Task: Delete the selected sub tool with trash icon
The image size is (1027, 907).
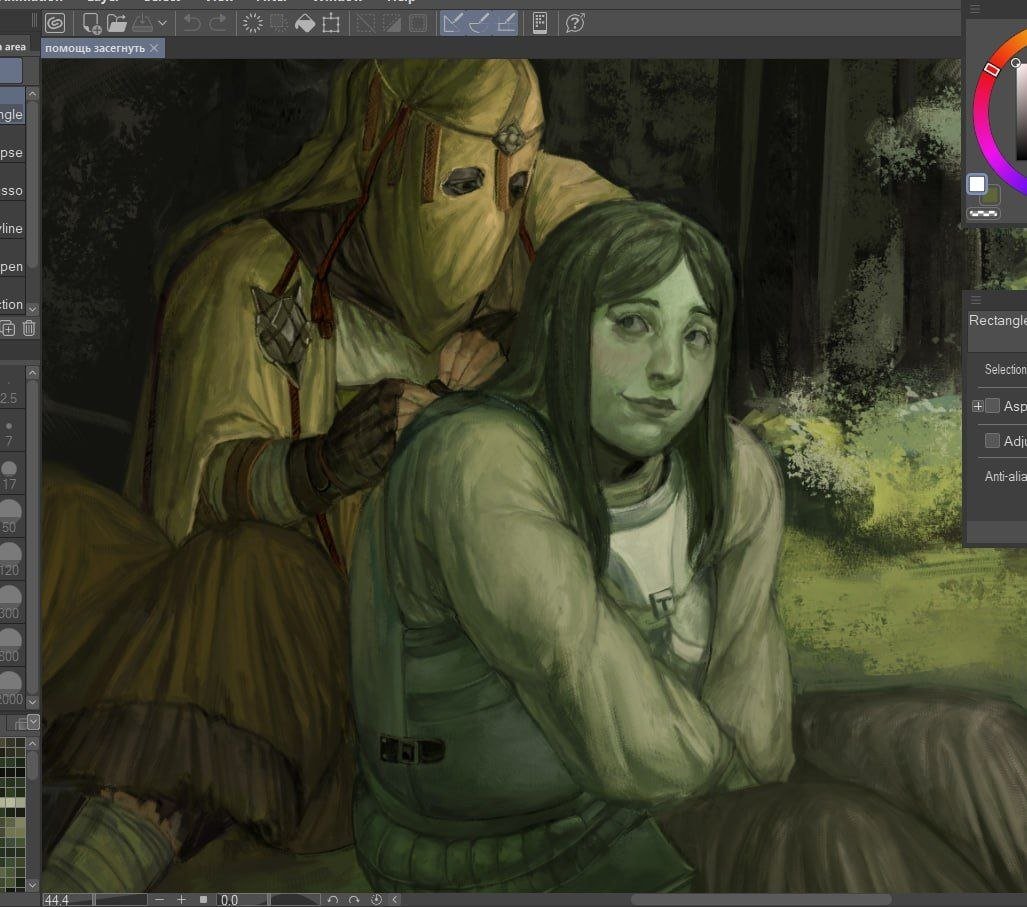Action: [29, 328]
